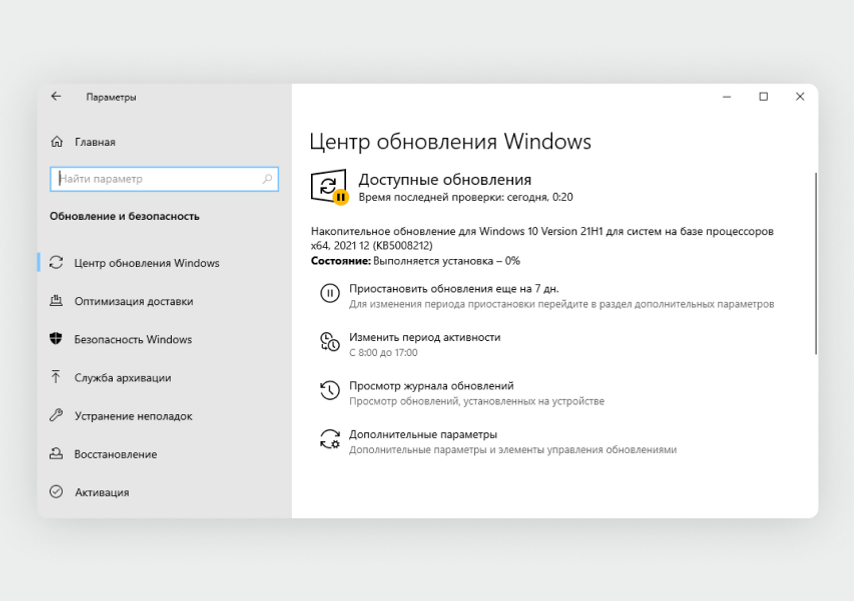Open Безопасность Windows section

click(x=133, y=339)
